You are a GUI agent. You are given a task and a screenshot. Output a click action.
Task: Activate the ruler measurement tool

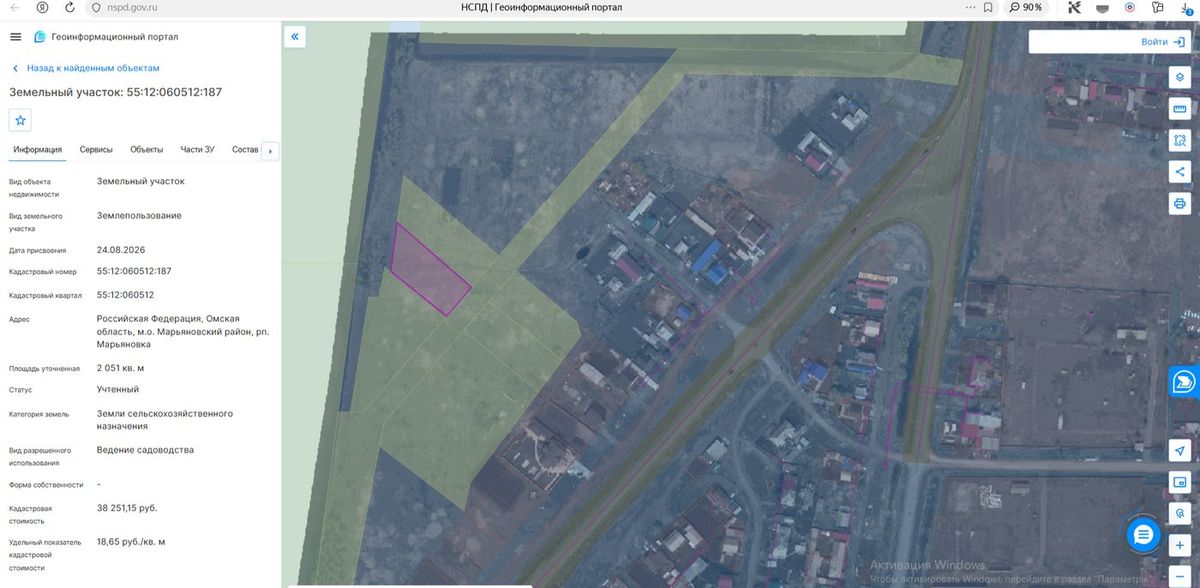pyautogui.click(x=1181, y=110)
